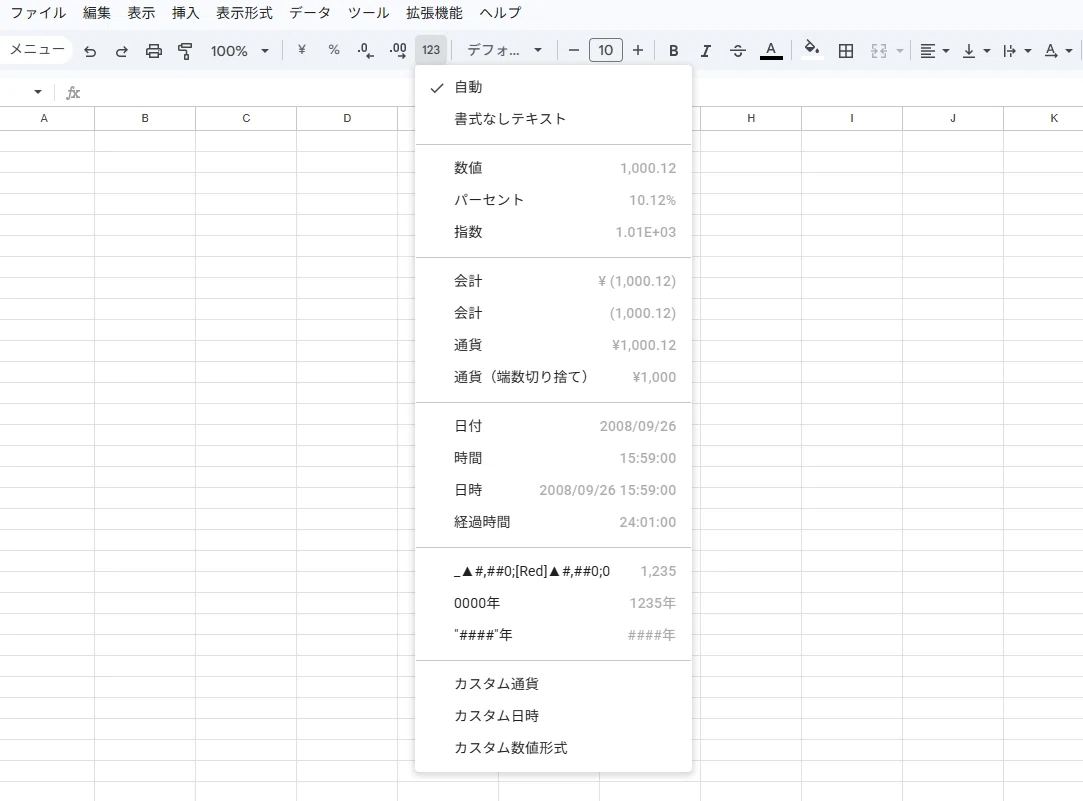
Task: Choose 時間 time format
Action: tap(553, 458)
